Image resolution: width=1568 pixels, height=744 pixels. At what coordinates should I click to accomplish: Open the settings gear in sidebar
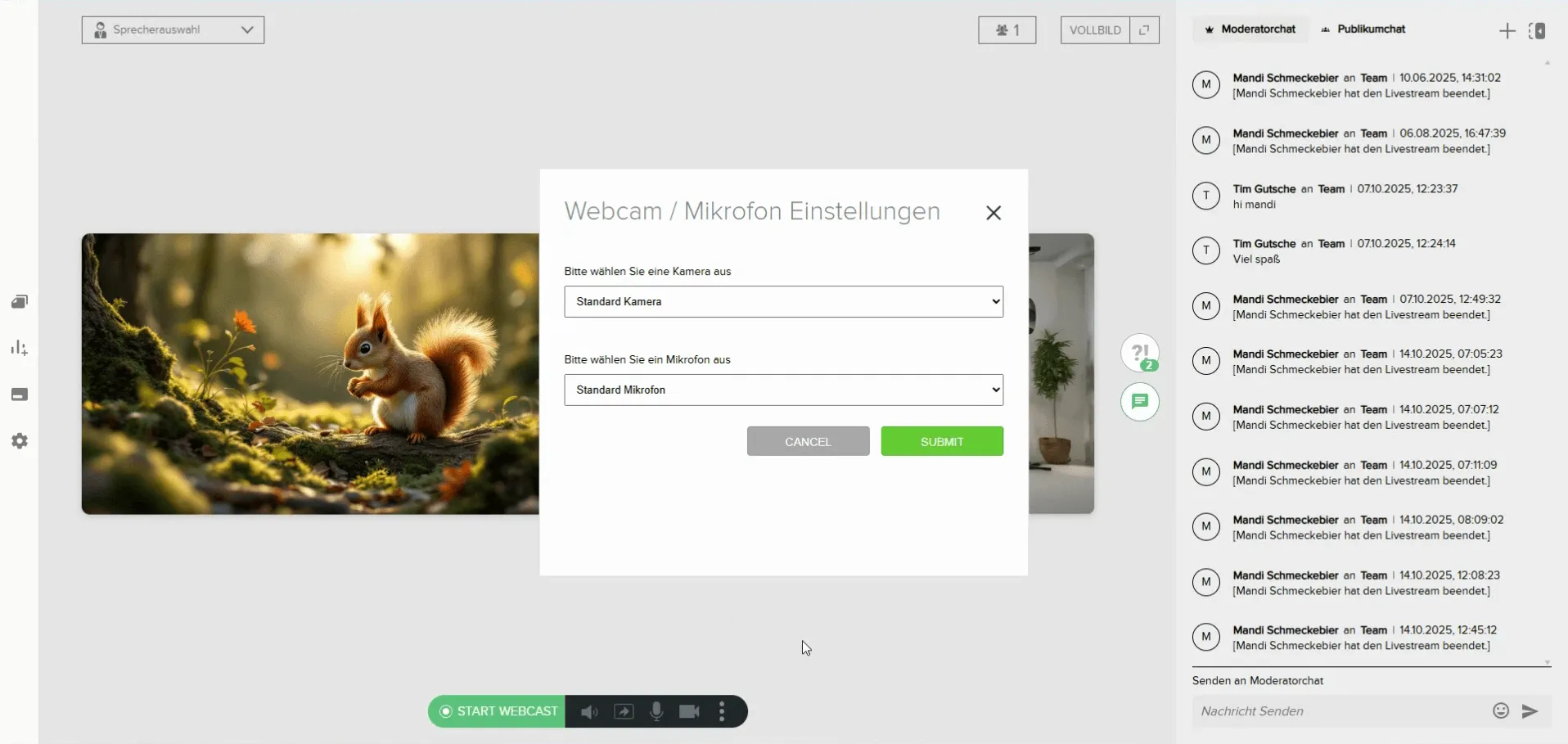click(x=20, y=441)
